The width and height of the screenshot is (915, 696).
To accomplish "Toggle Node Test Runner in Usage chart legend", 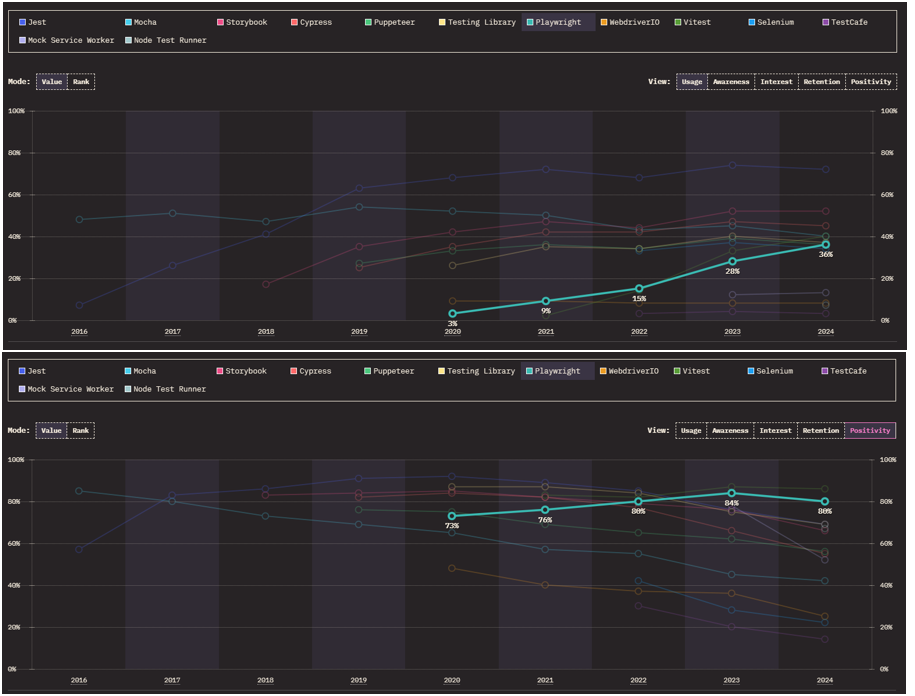I will pyautogui.click(x=166, y=40).
